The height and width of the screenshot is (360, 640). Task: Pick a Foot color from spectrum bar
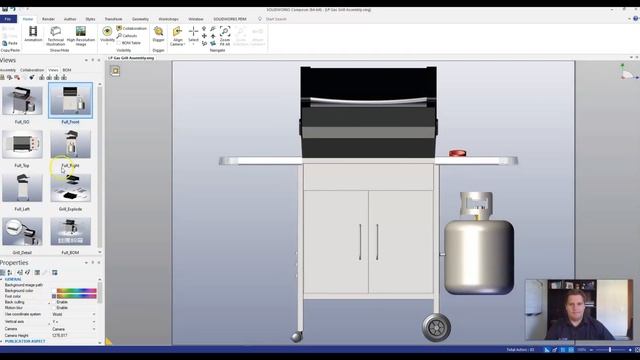pyautogui.click(x=76, y=296)
